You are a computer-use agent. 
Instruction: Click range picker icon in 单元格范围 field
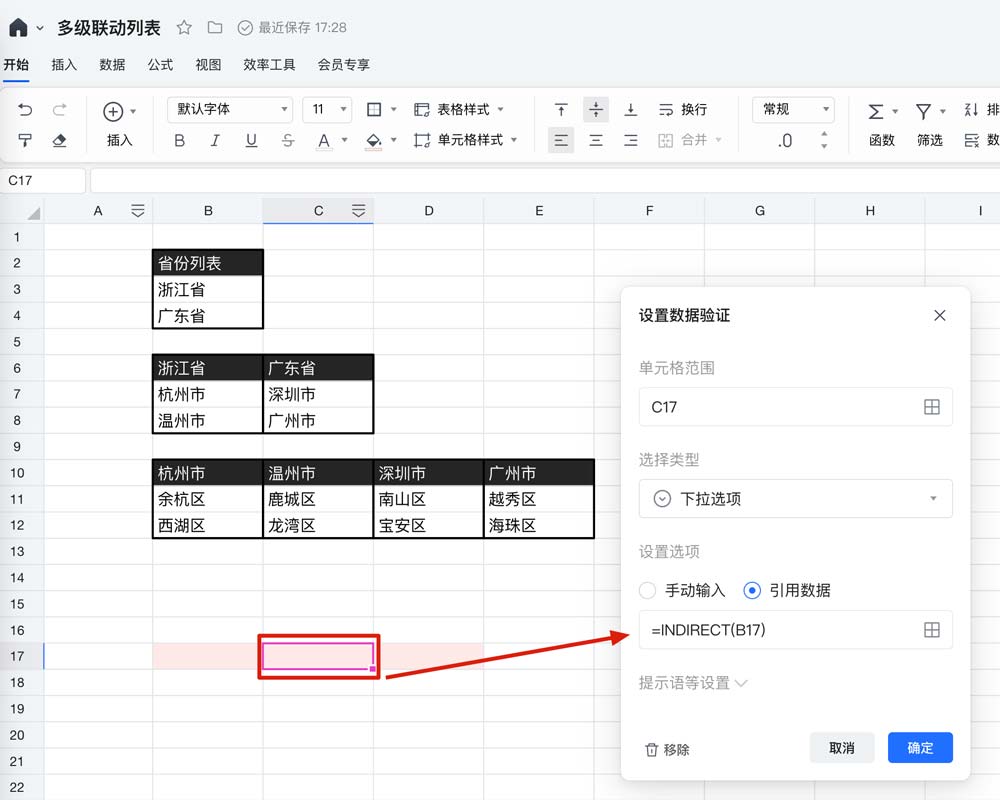pos(931,407)
